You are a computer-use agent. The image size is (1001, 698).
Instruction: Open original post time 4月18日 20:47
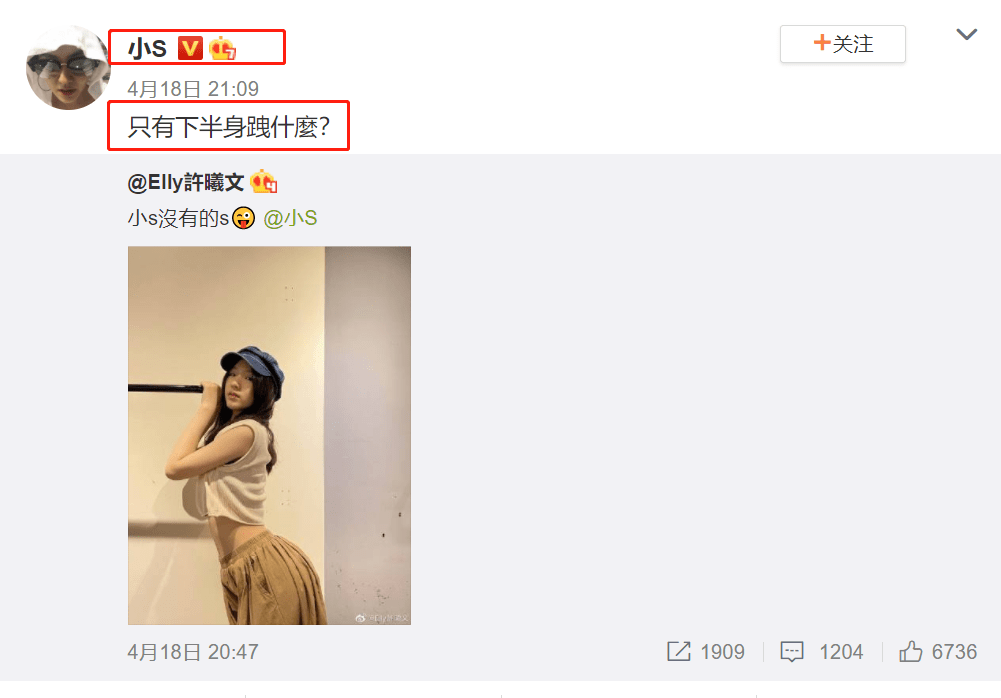[x=193, y=652]
